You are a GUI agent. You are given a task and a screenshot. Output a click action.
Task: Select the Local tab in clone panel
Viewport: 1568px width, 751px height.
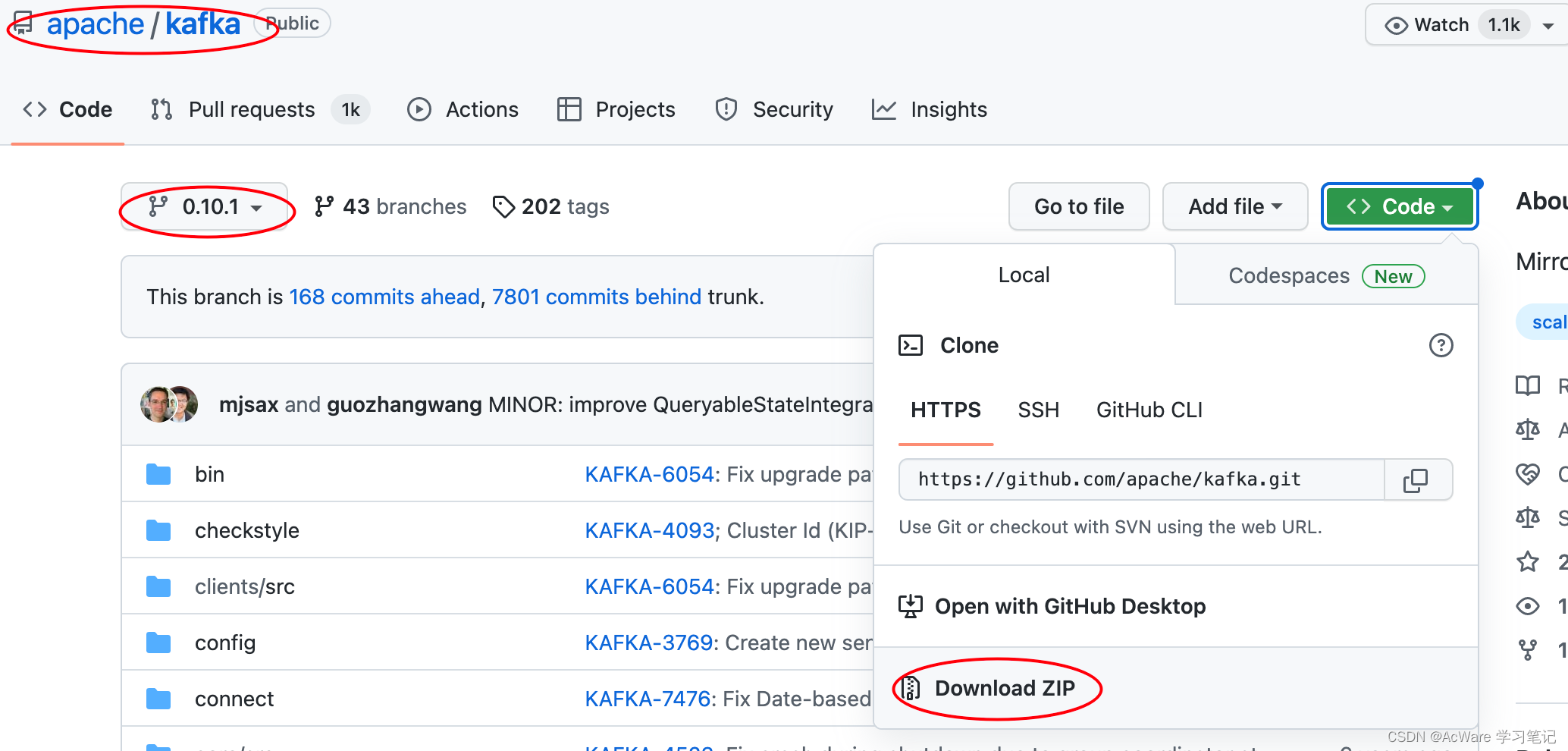click(1024, 275)
